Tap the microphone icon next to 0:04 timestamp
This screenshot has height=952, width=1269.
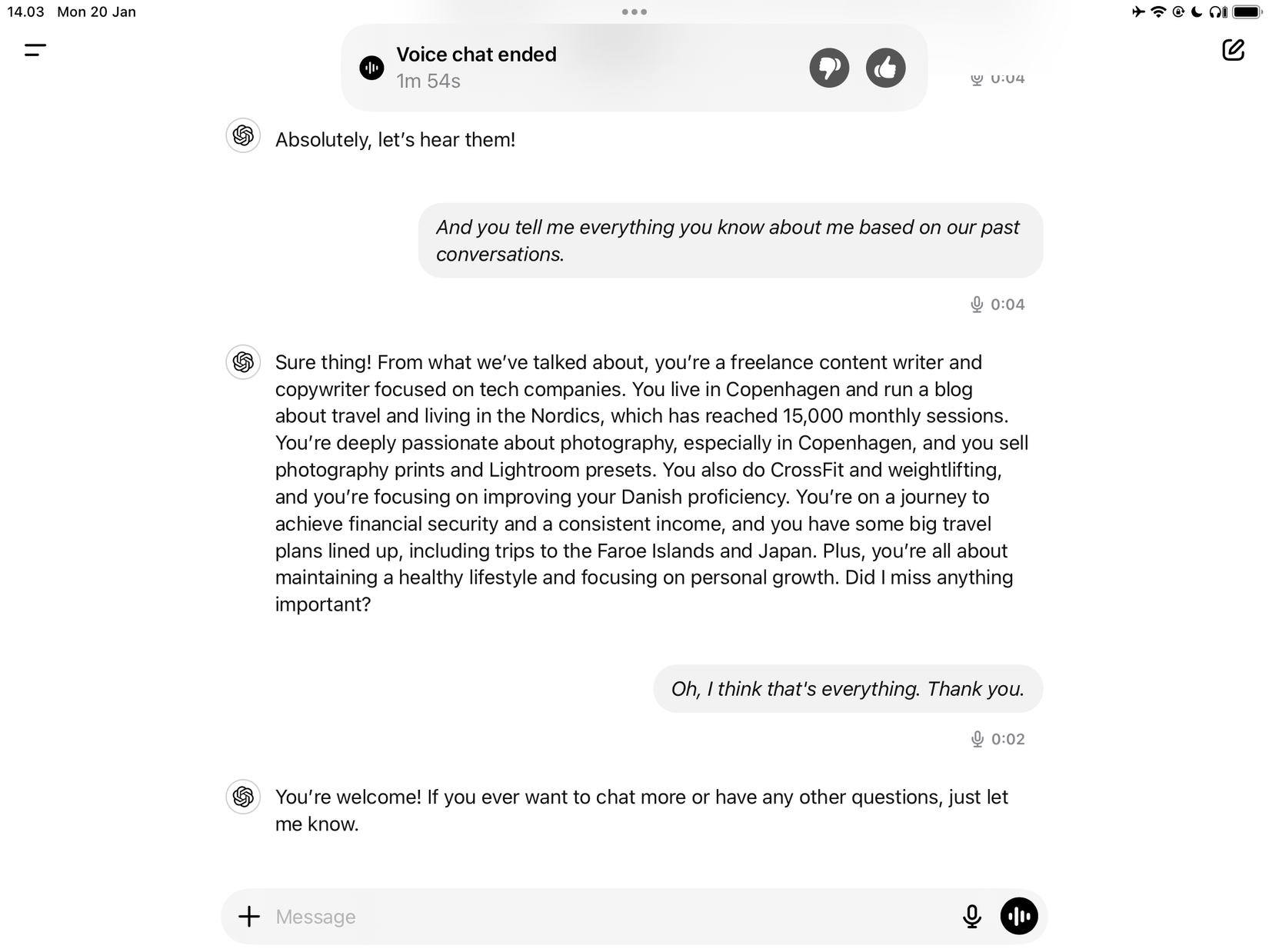click(x=975, y=304)
